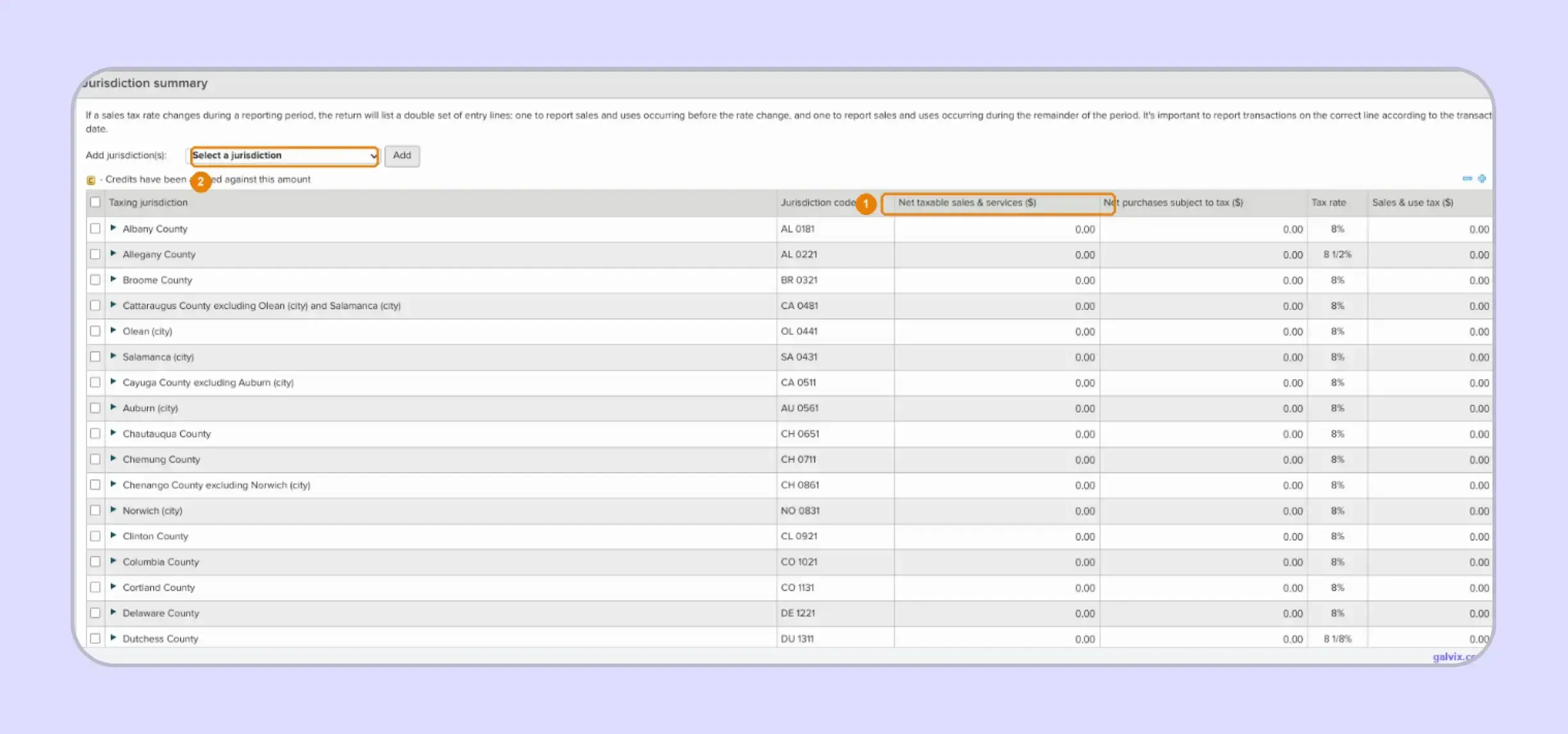1568x734 pixels.
Task: Click the Tax rate column header
Action: [1328, 202]
